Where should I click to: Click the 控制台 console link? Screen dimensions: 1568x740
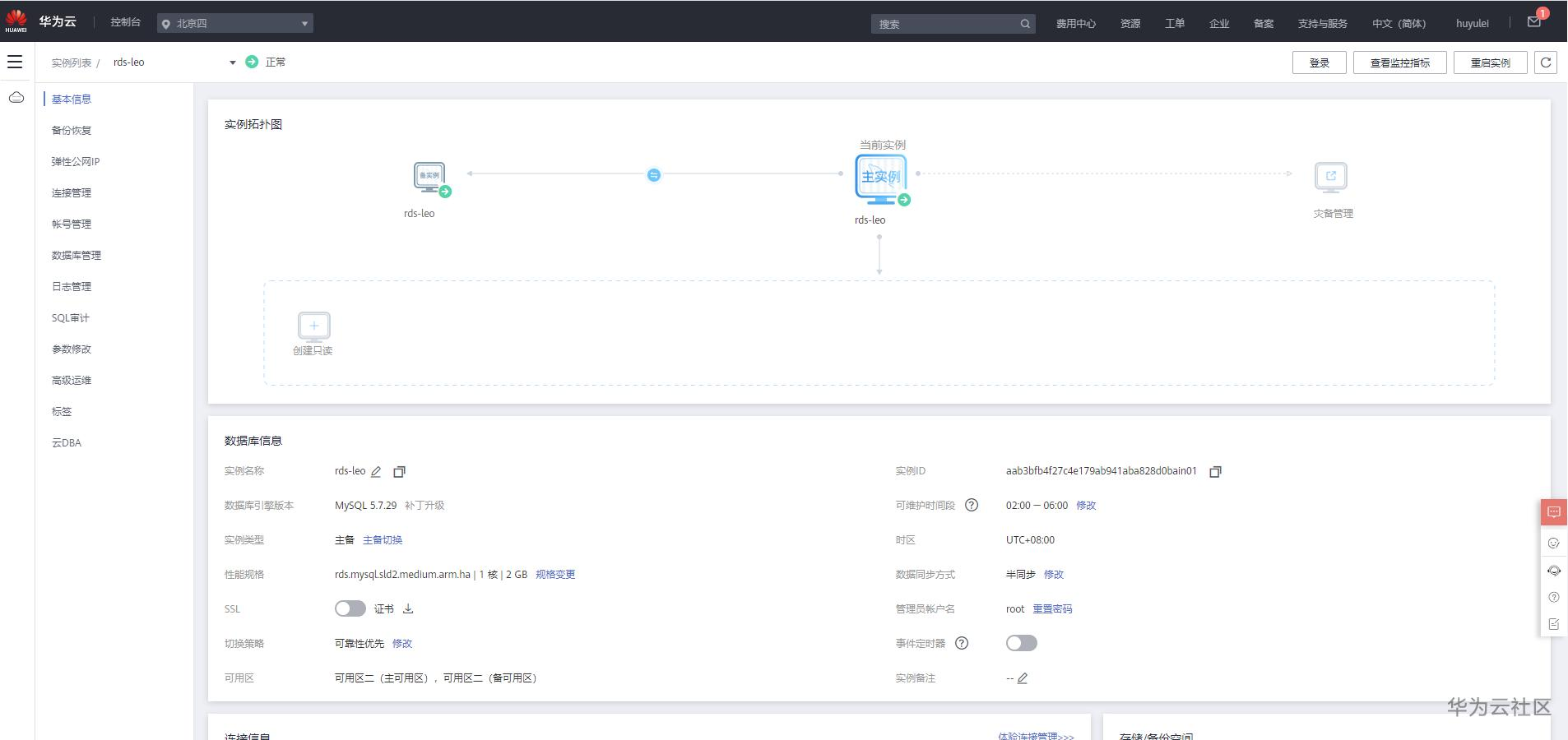click(x=126, y=22)
